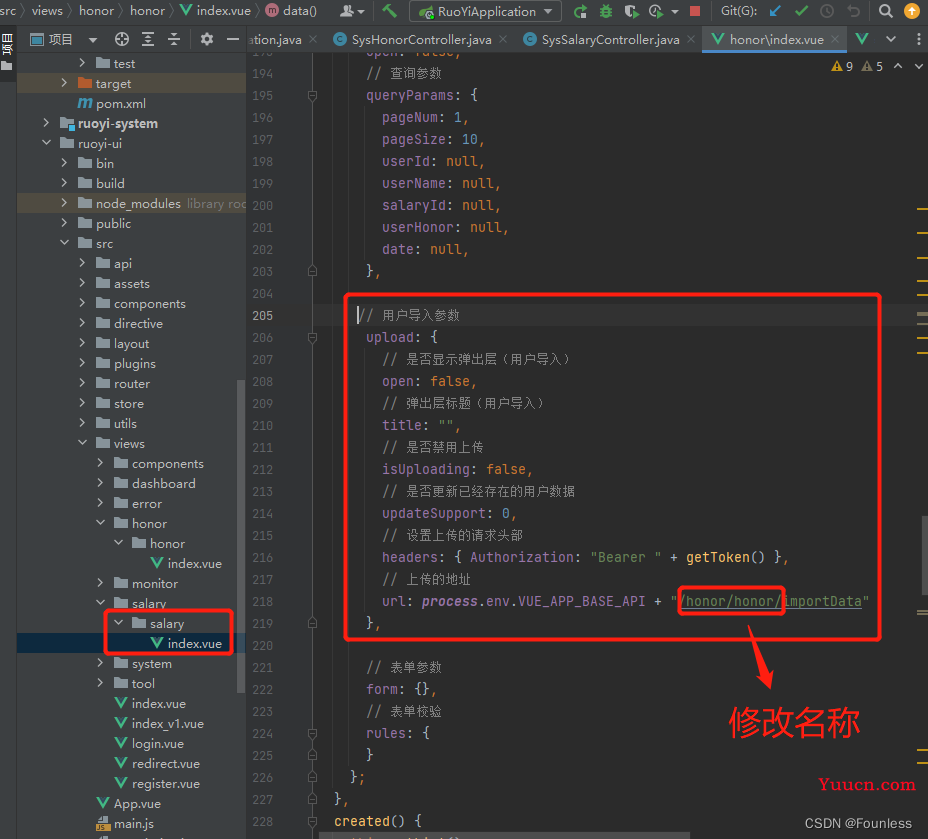Click the 9 warnings indicator
Viewport: 928px width, 839px height.
point(842,66)
